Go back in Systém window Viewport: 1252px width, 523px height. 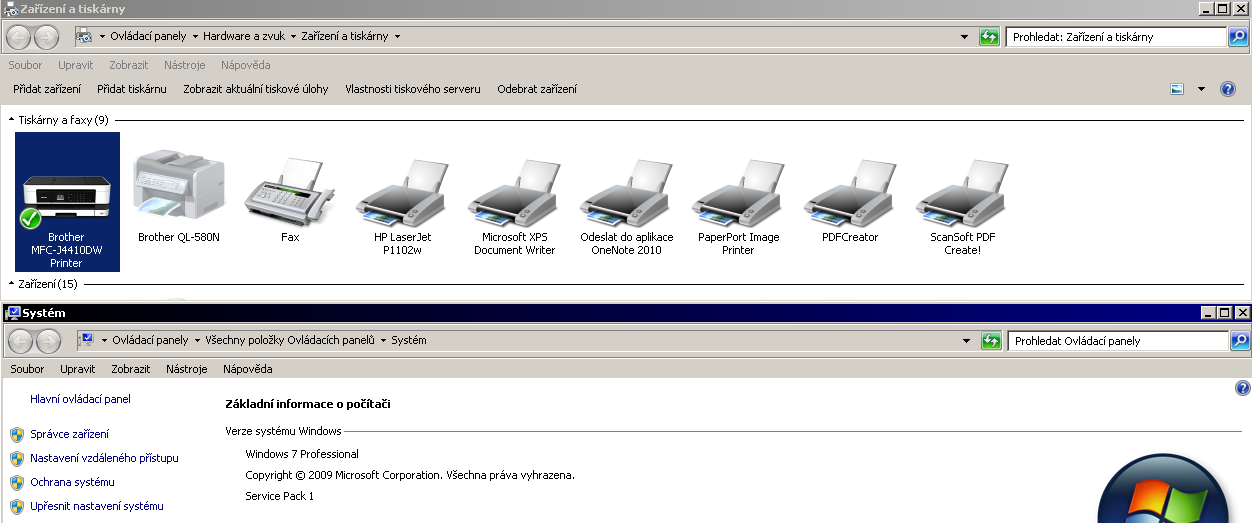20,341
